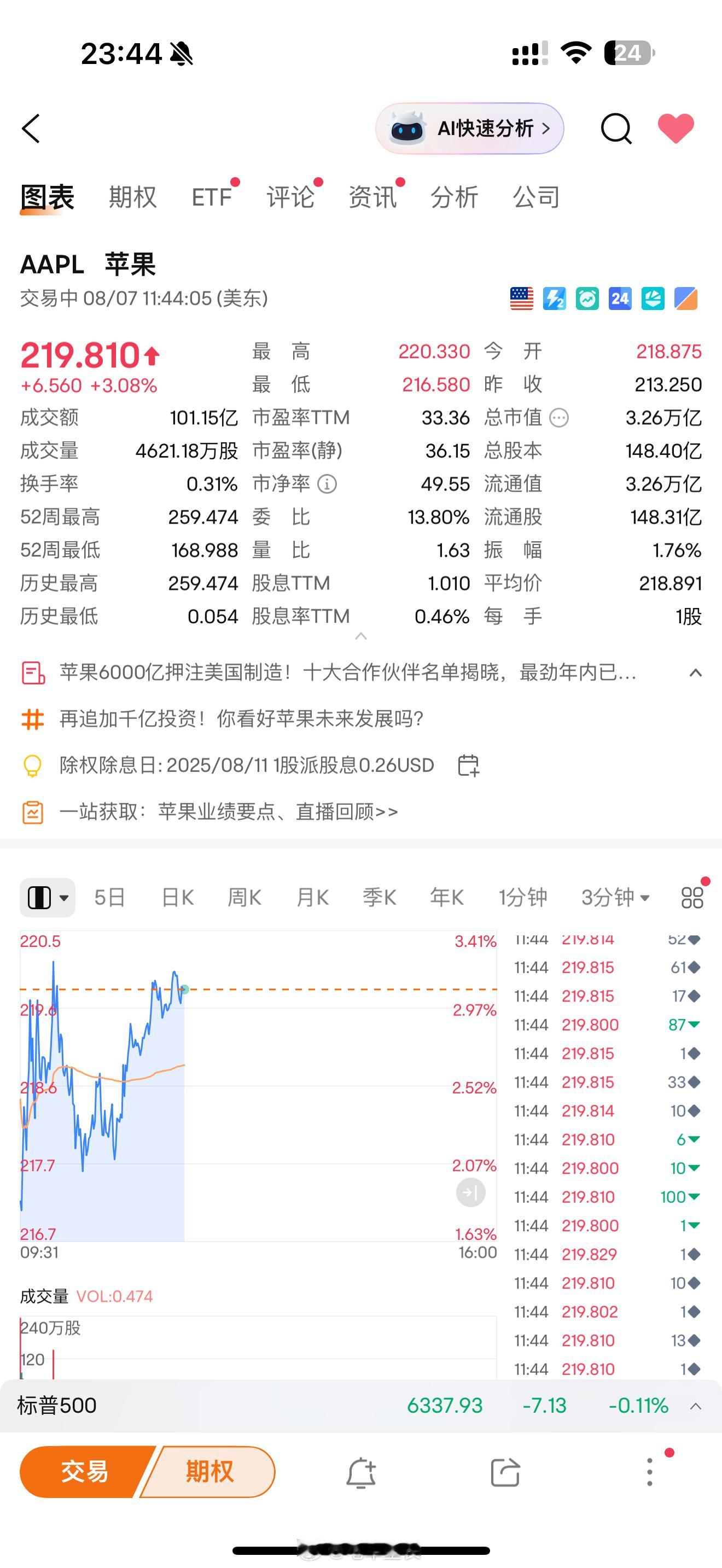Switch to the ETF tab
Screen dimensions: 722x1568
[212, 197]
